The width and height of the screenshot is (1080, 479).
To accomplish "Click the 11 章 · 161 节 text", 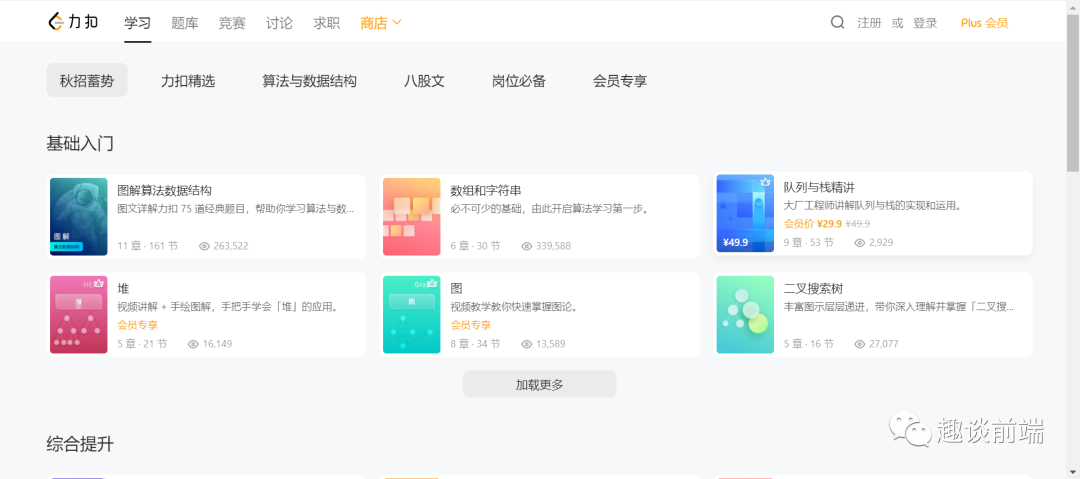I will [x=148, y=246].
